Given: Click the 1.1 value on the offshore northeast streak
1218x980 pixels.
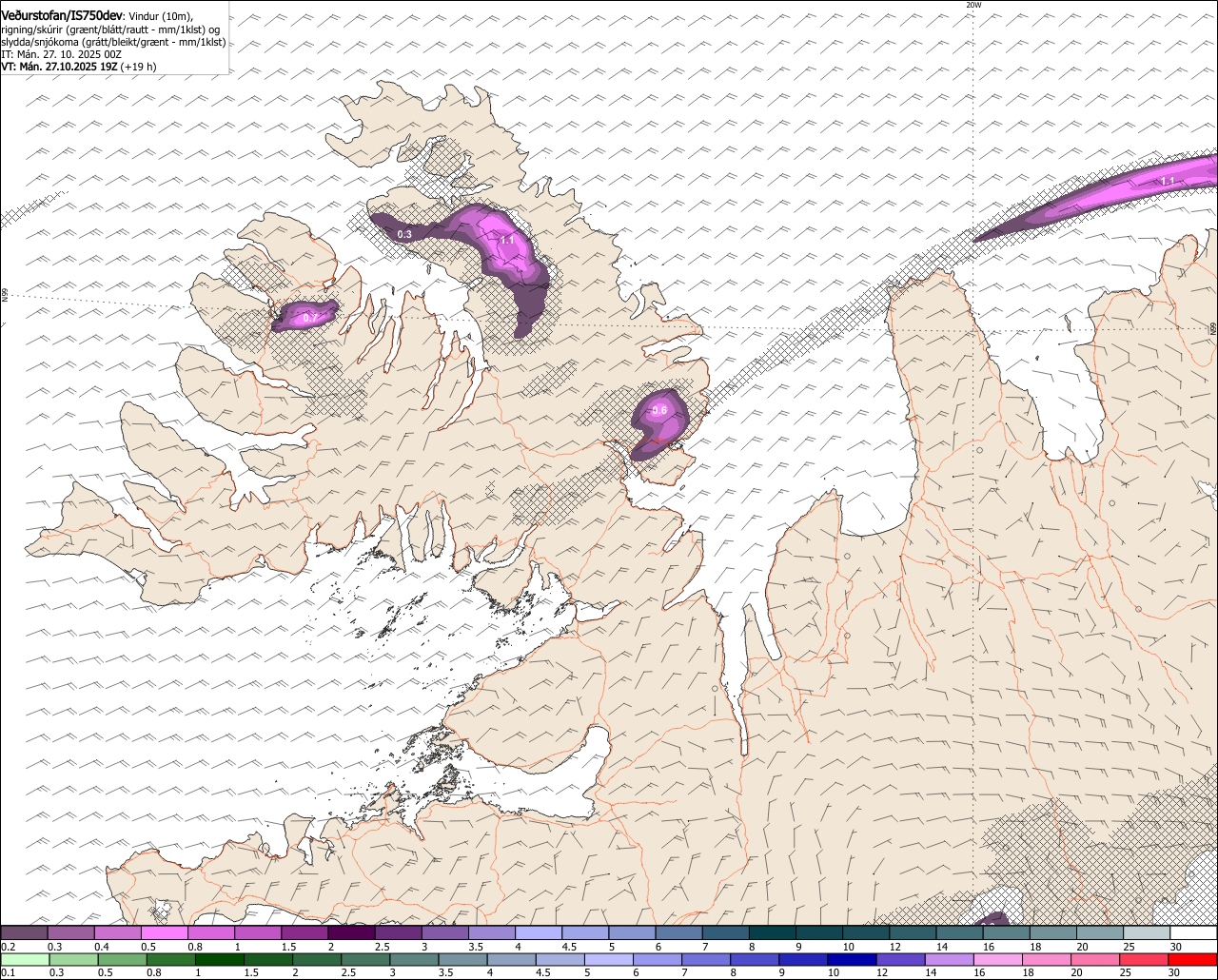Looking at the screenshot, I should pyautogui.click(x=1168, y=181).
